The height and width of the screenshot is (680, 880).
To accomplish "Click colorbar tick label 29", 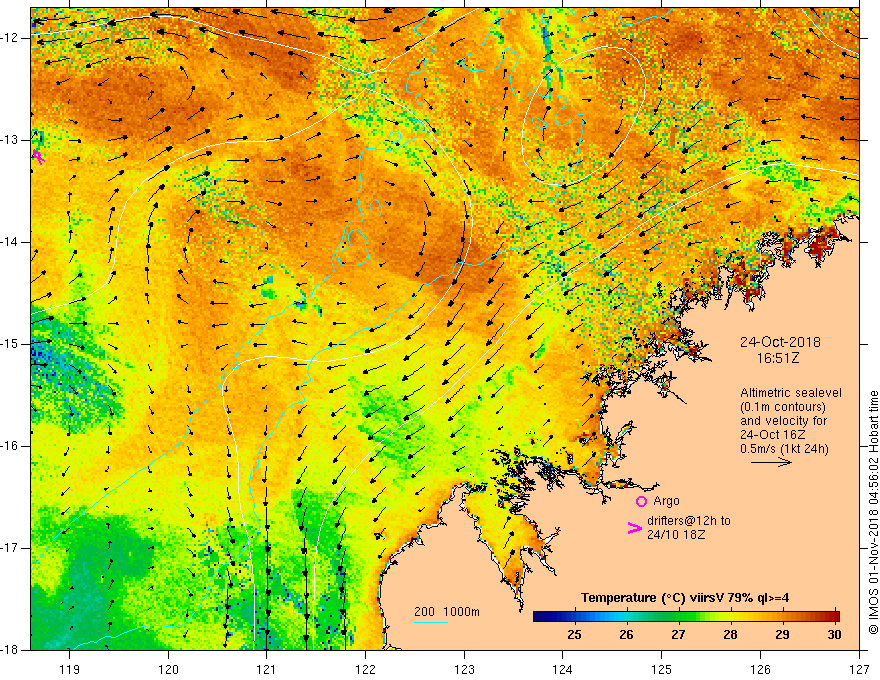I will point(782,635).
